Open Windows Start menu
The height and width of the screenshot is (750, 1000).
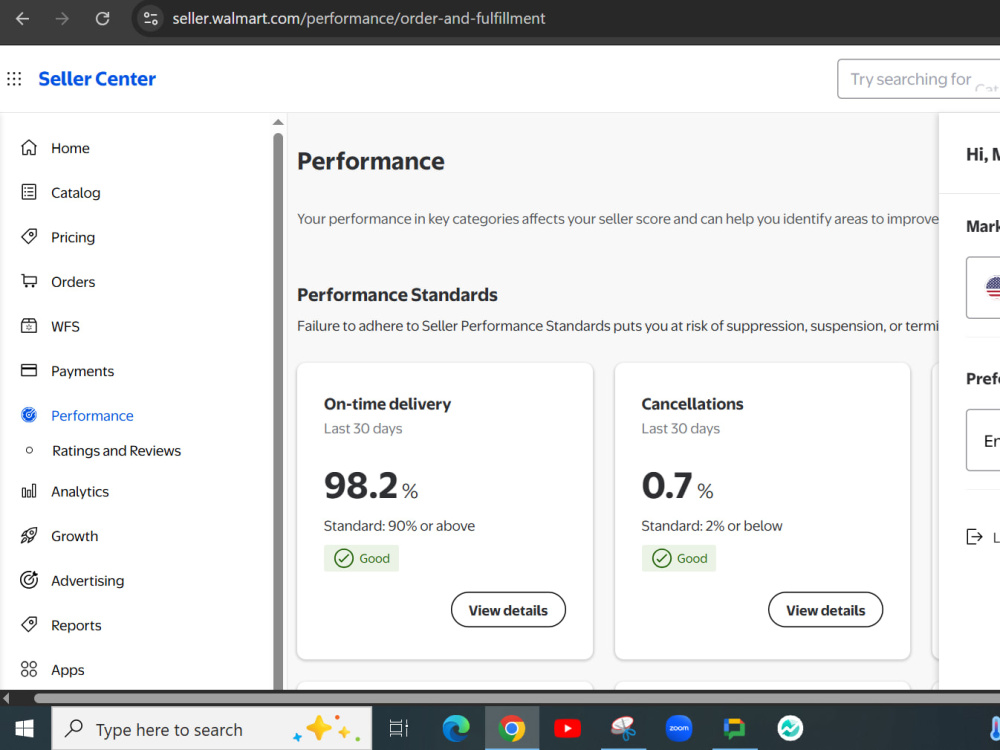24,728
